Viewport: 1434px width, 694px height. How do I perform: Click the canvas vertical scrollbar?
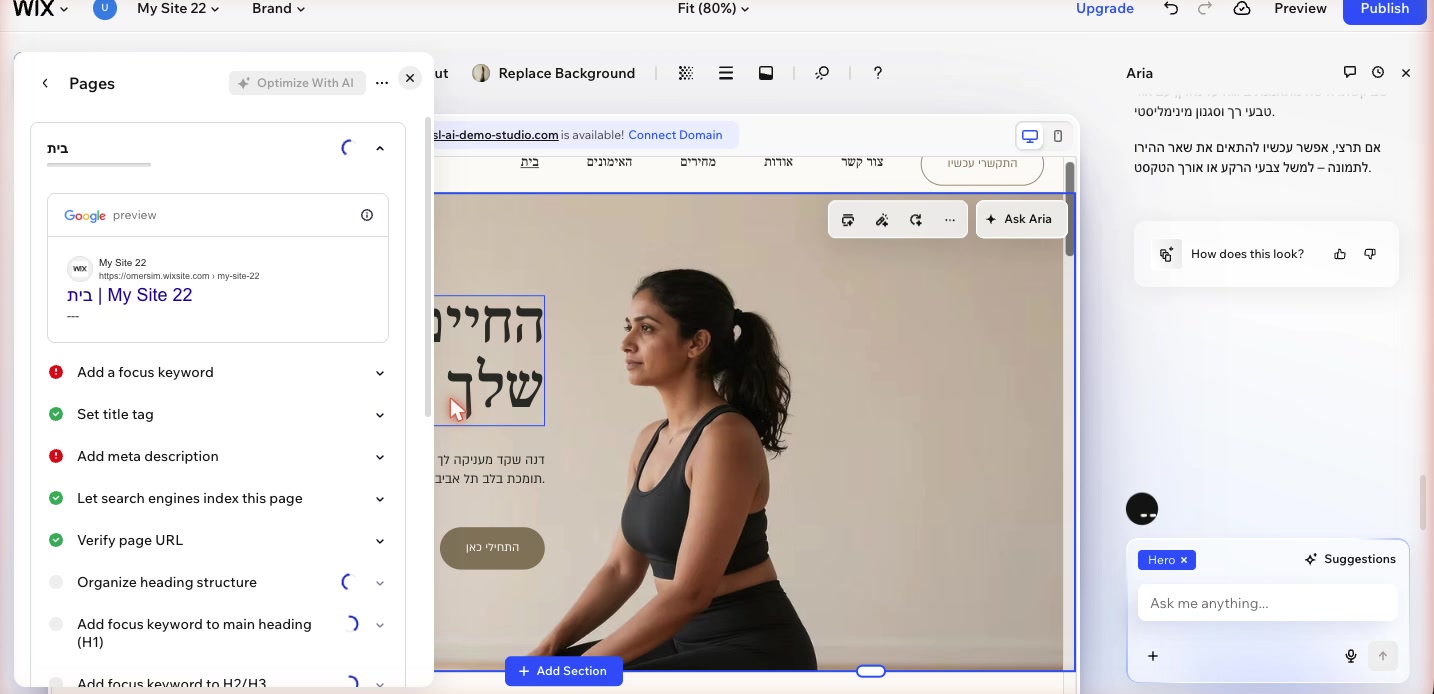point(1070,209)
